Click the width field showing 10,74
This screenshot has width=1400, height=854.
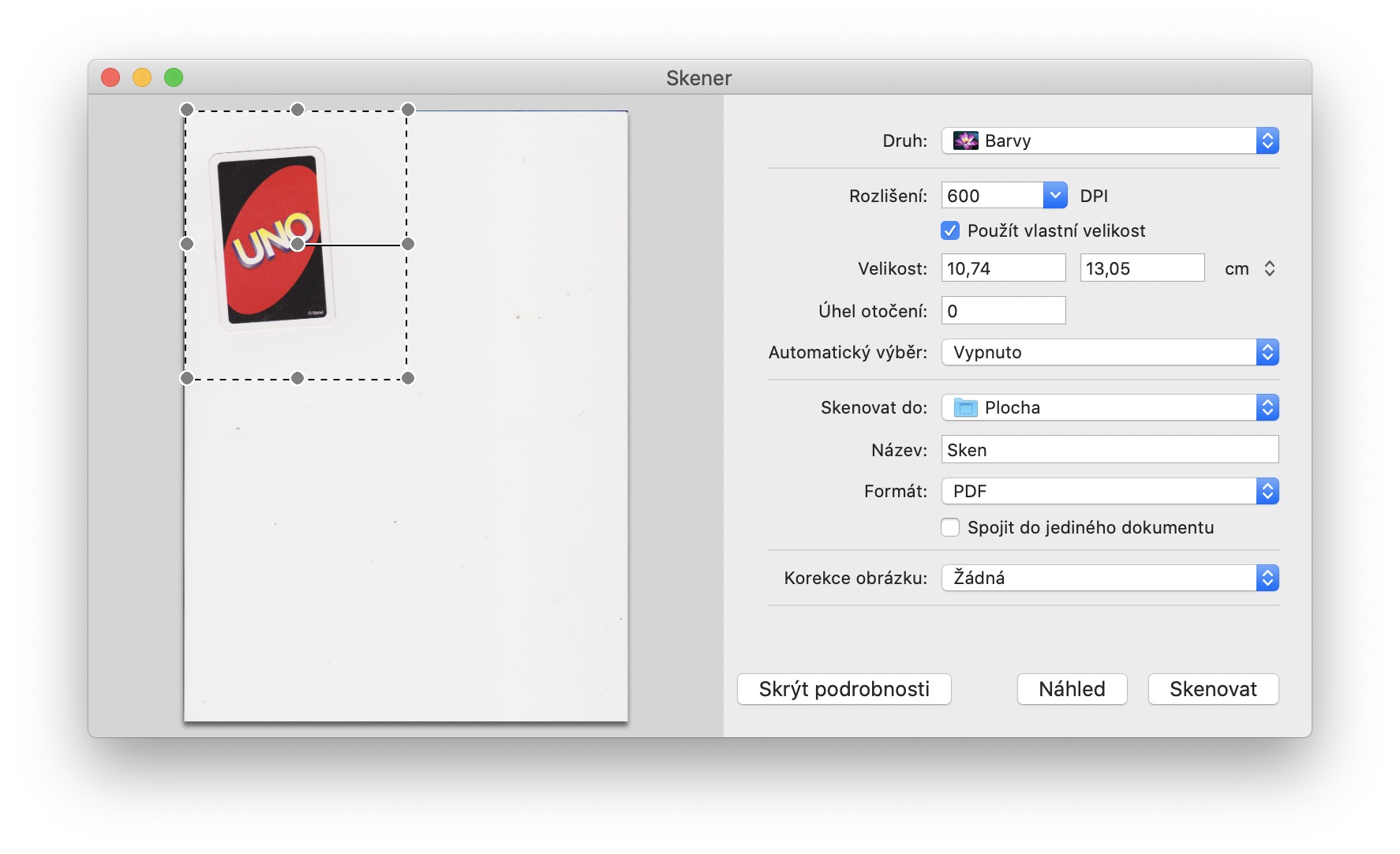[x=1003, y=268]
